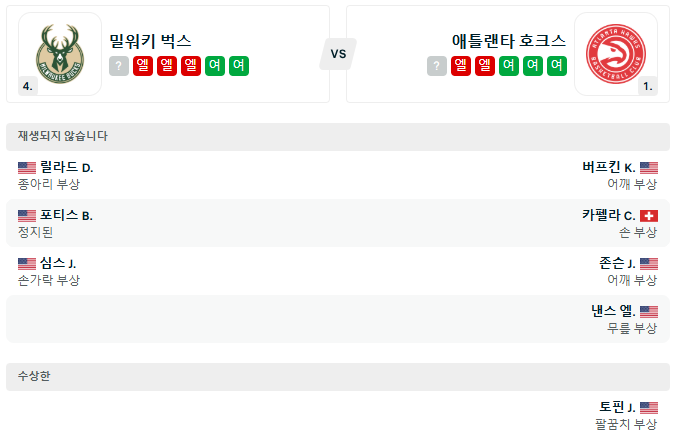The image size is (675, 437).
Task: Open player 낸스 엘. profile
Action: pos(613,311)
